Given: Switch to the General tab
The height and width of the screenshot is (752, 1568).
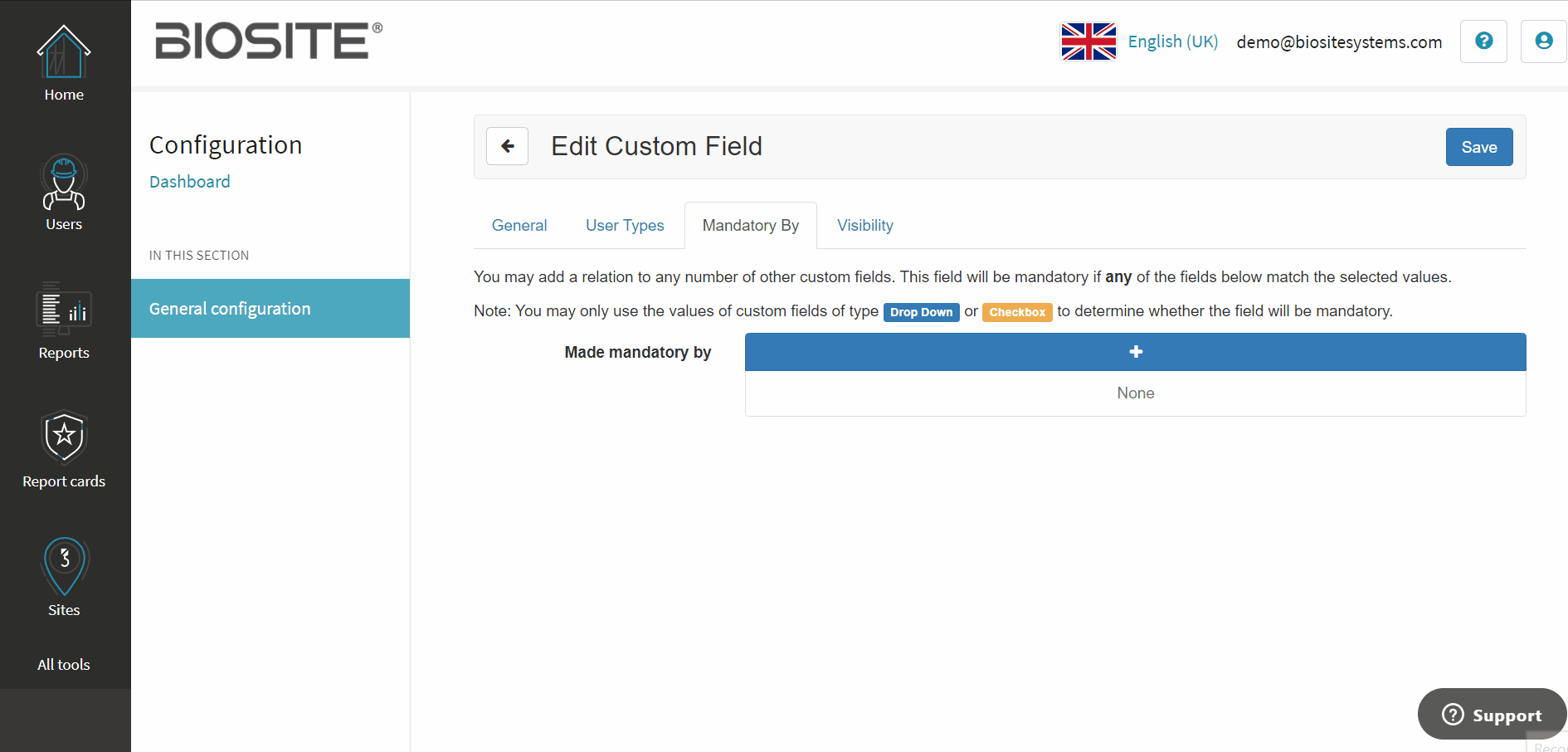Looking at the screenshot, I should (519, 225).
